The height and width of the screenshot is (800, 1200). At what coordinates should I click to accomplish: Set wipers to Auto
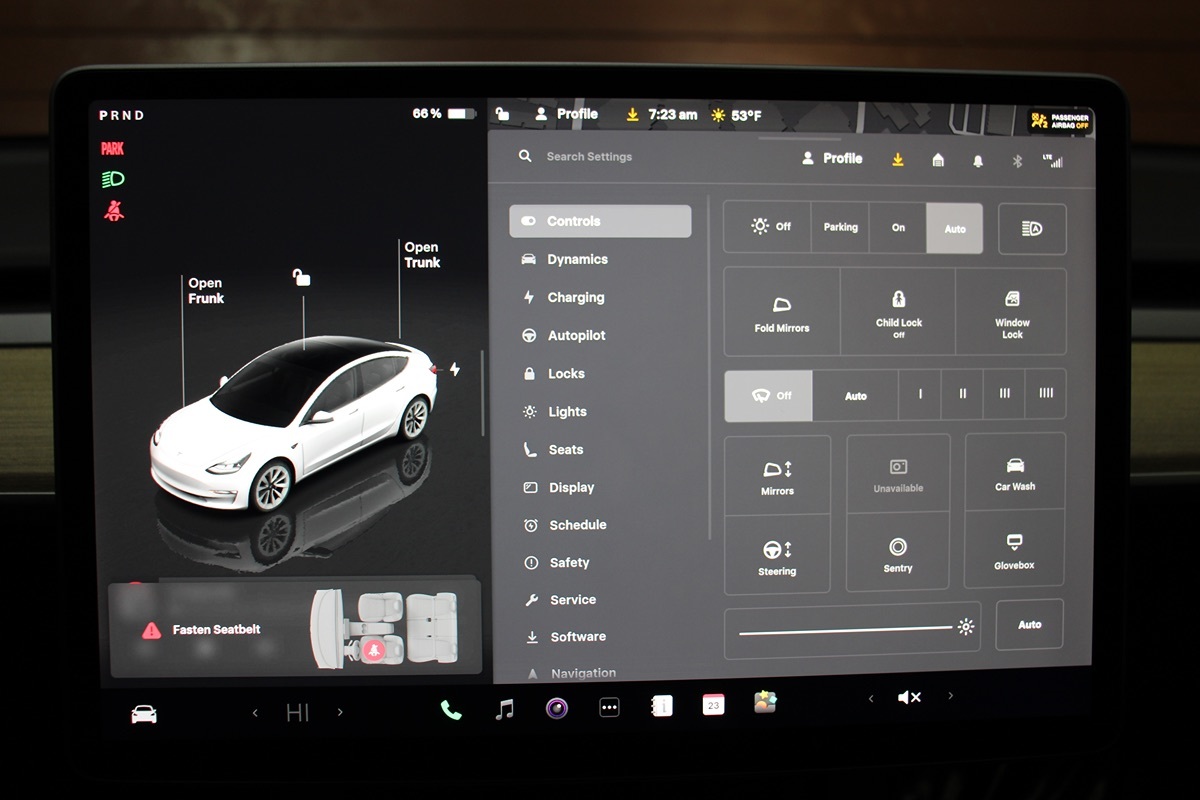pyautogui.click(x=856, y=396)
